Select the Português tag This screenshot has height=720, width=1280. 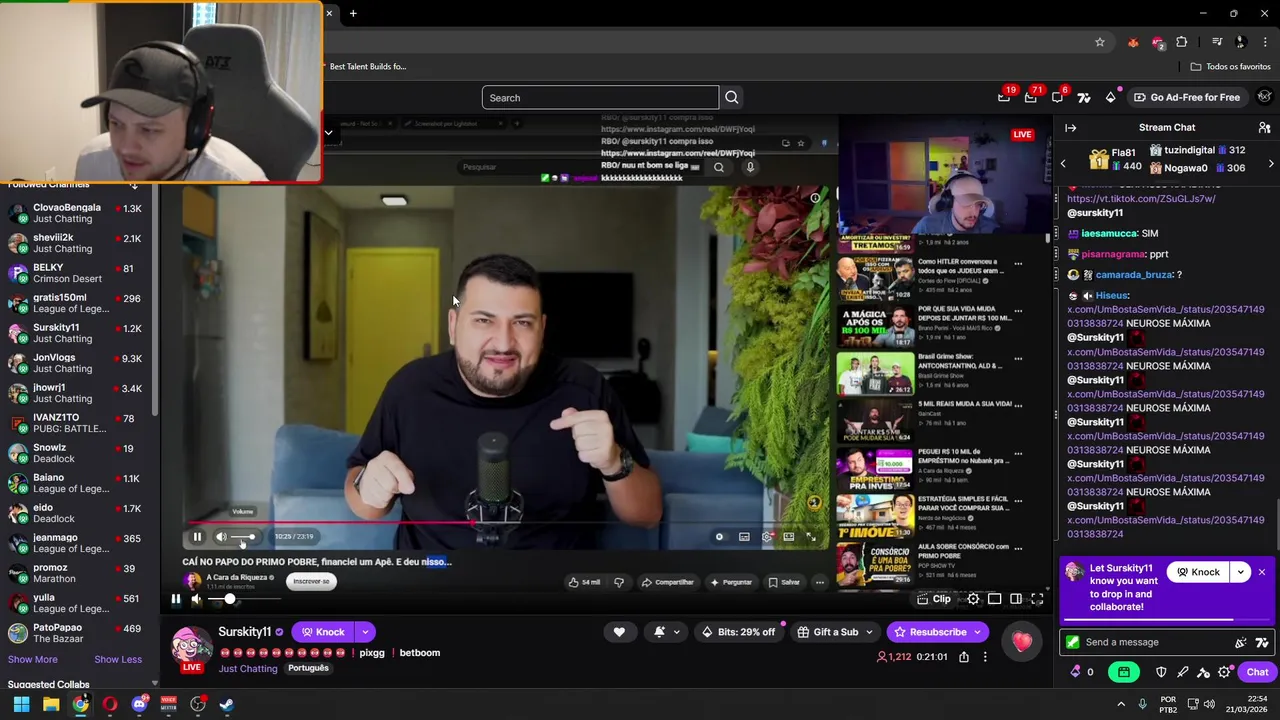point(308,668)
